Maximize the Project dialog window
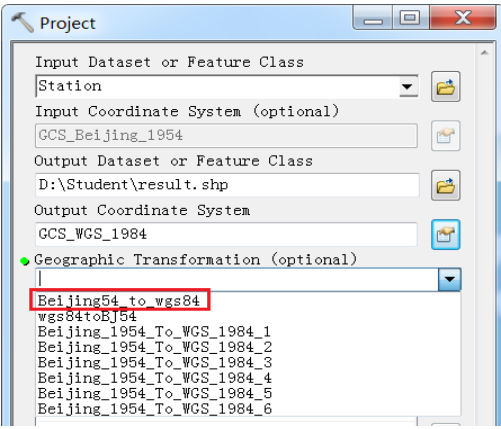The image size is (501, 429). coord(410,17)
